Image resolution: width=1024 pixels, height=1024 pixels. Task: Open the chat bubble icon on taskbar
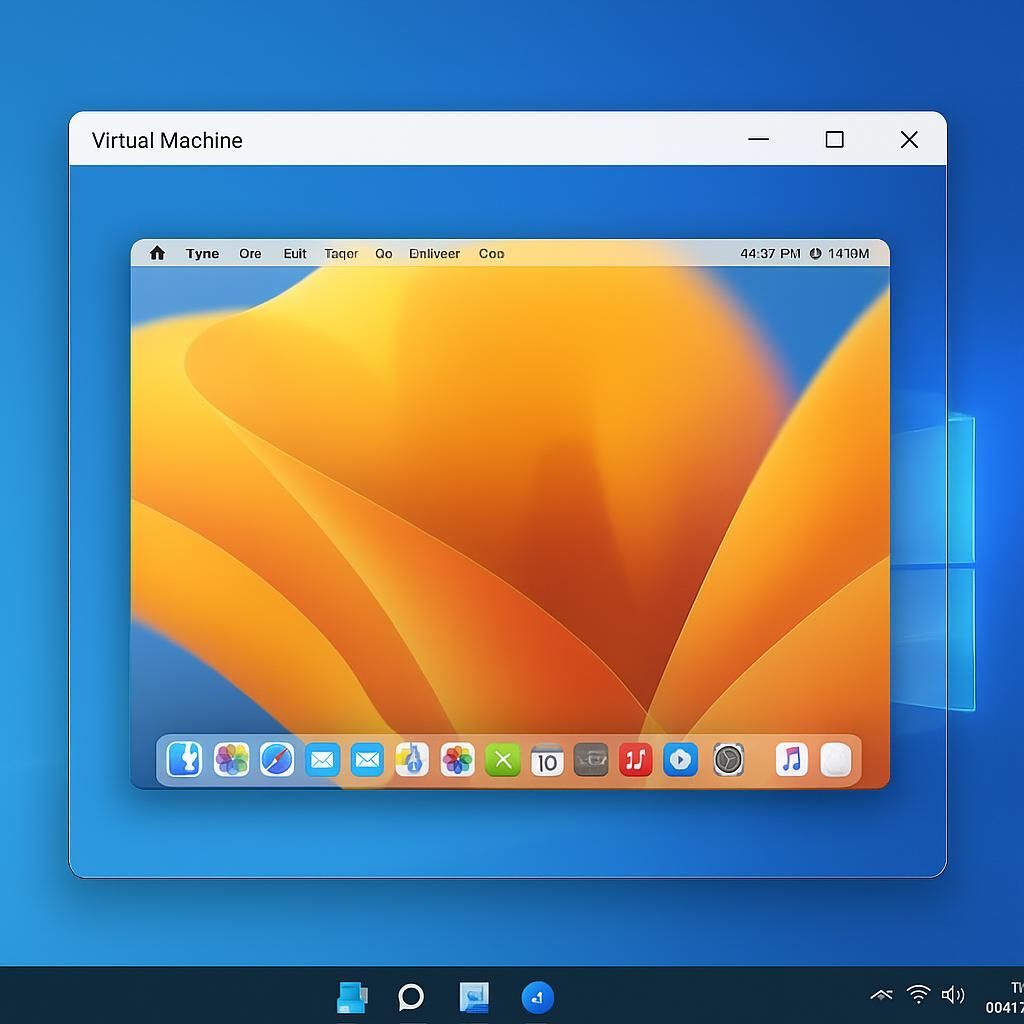(x=411, y=997)
